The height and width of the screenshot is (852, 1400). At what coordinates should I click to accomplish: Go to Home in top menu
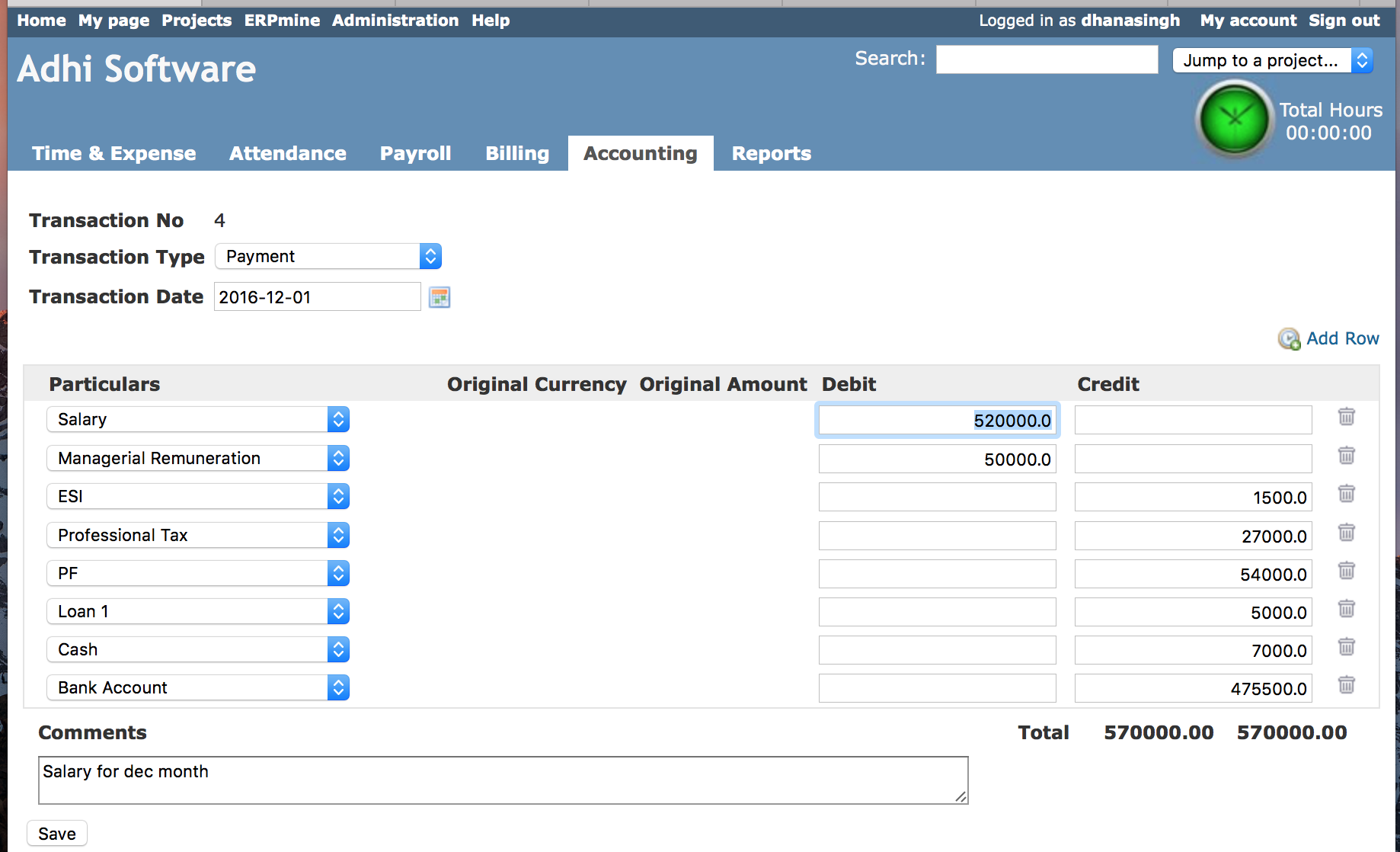(42, 21)
